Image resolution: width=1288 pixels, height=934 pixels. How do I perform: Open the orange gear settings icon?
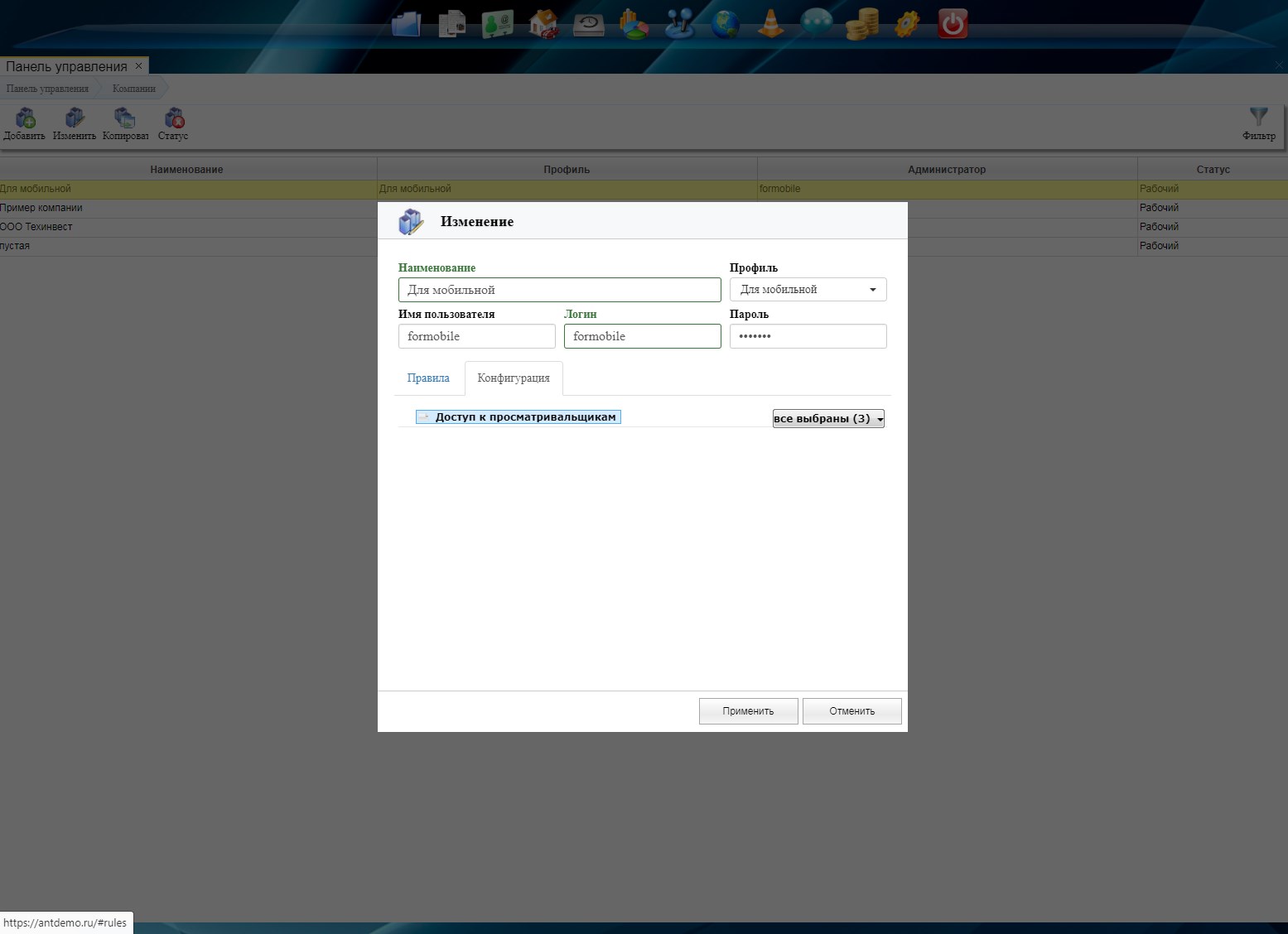click(907, 24)
